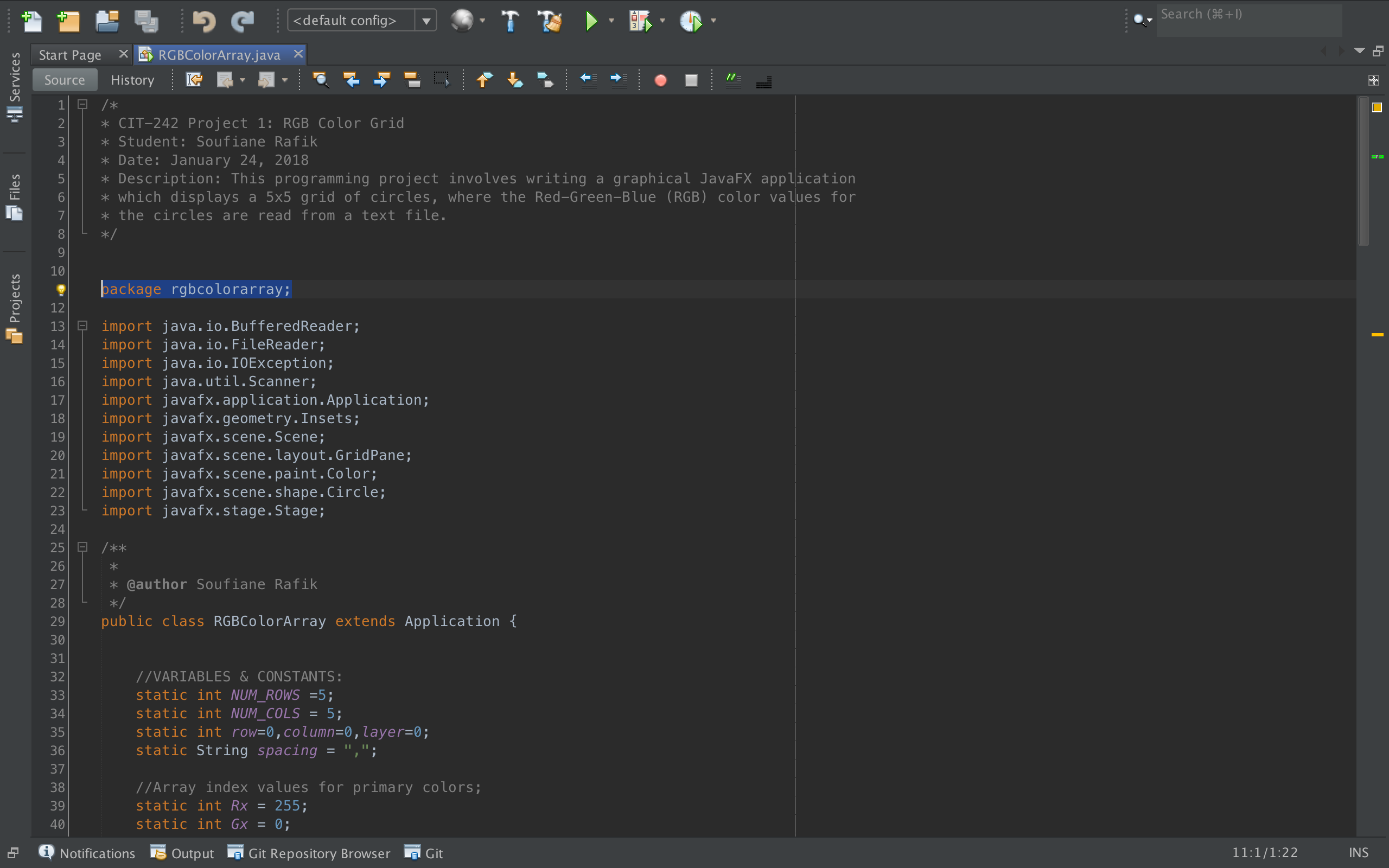Open the Output window button
The image size is (1389, 868).
point(182,853)
